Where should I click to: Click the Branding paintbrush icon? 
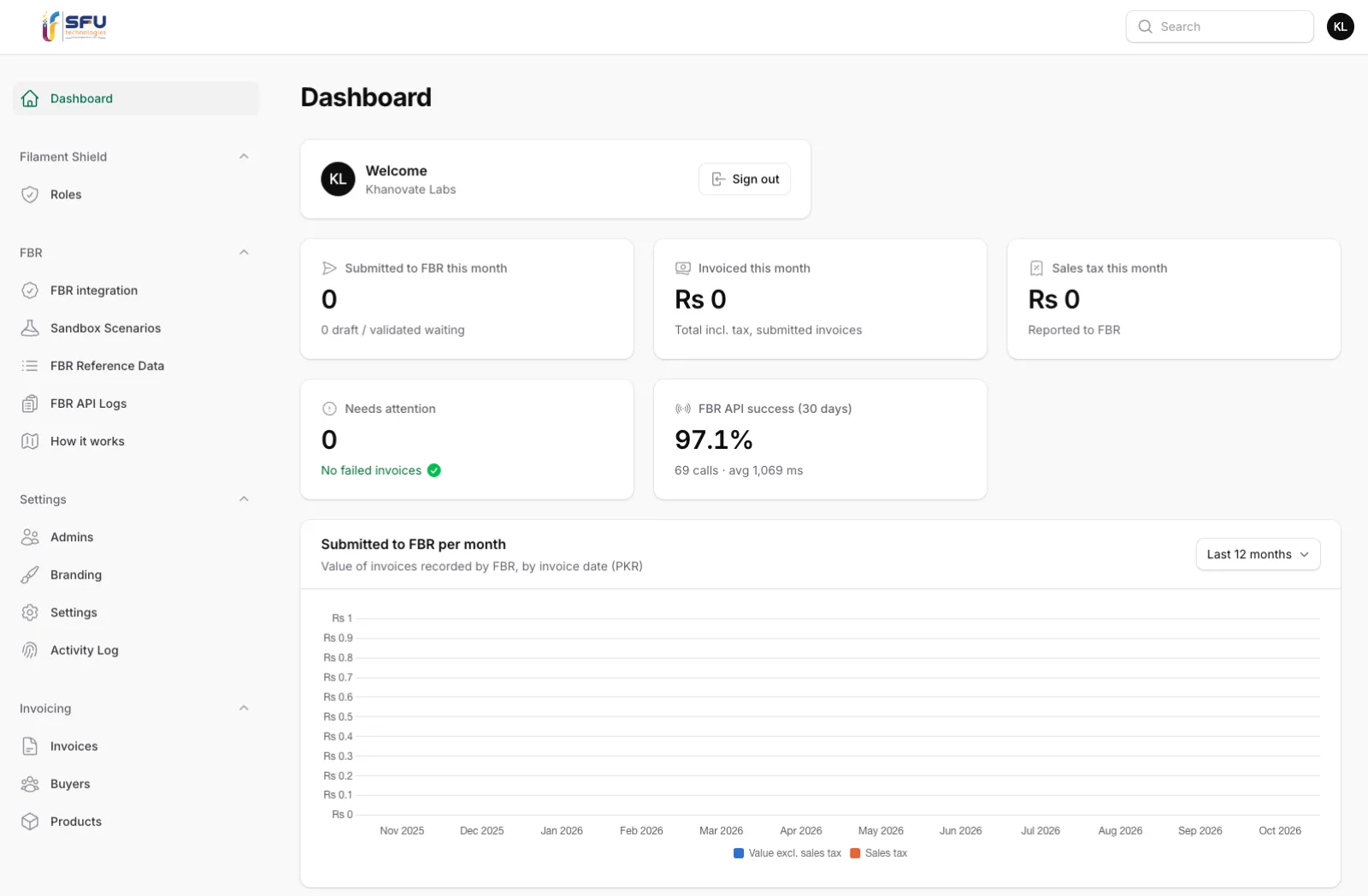point(30,575)
